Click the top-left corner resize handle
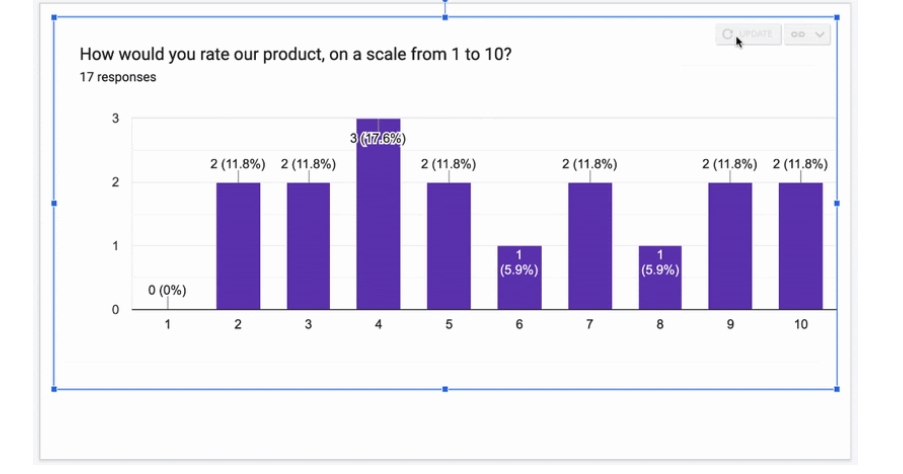 pos(53,17)
